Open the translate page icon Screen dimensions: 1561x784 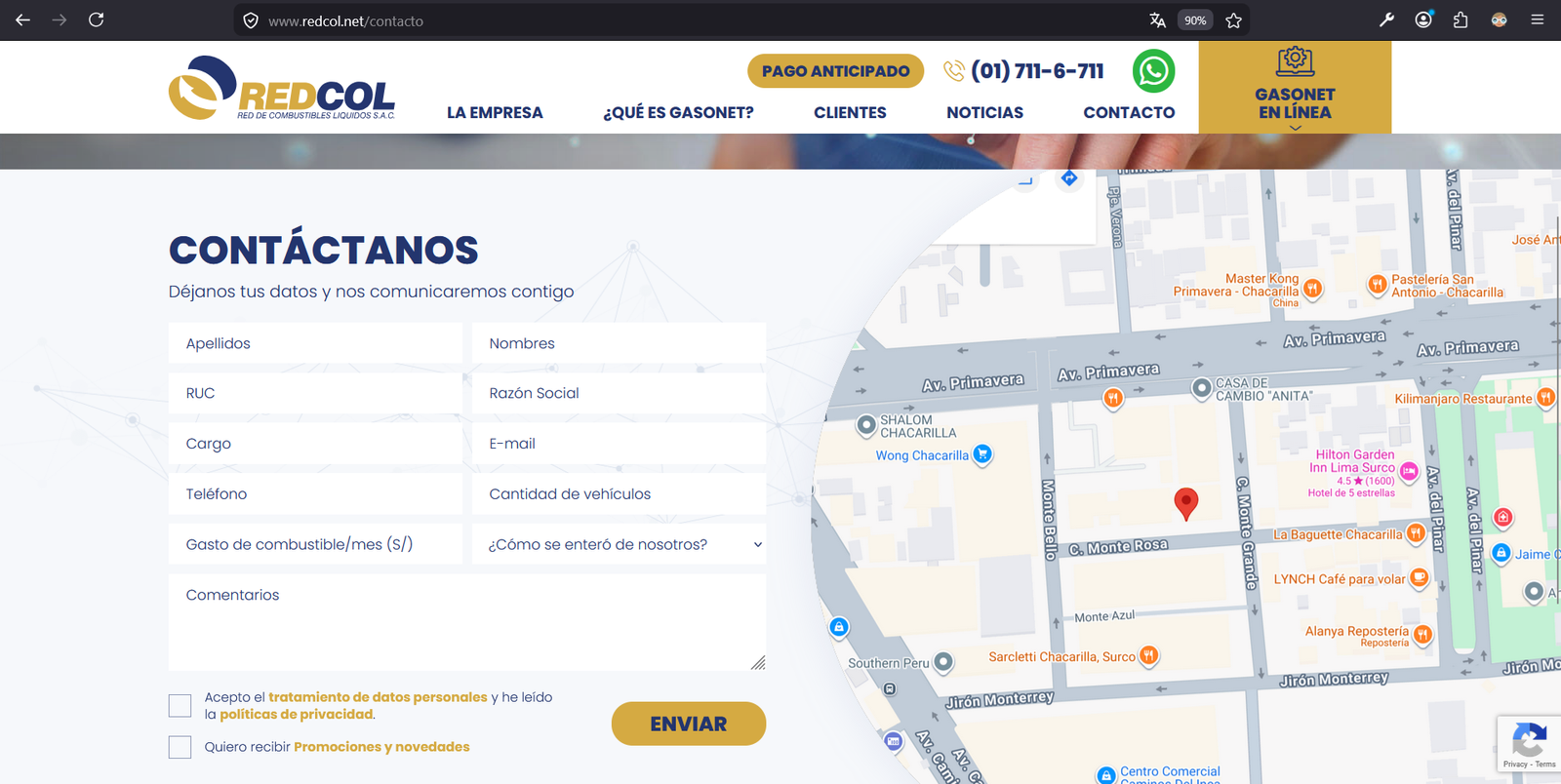pyautogui.click(x=1157, y=20)
